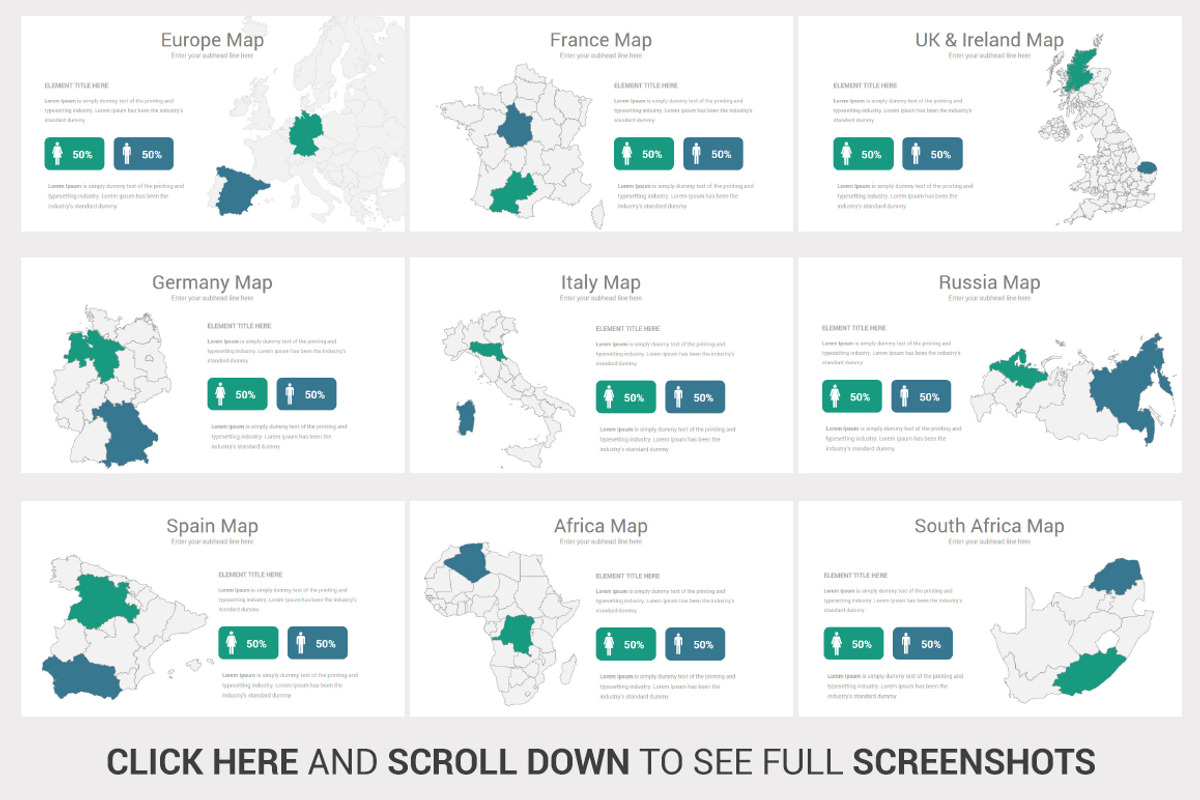Viewport: 1200px width, 800px height.
Task: Click the "France Map" slide title
Action: coord(600,40)
